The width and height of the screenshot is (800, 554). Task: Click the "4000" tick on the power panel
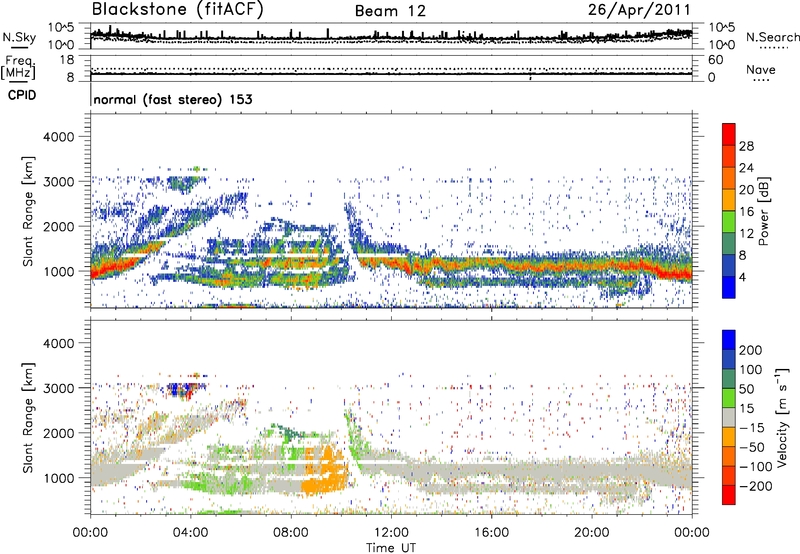[59, 137]
